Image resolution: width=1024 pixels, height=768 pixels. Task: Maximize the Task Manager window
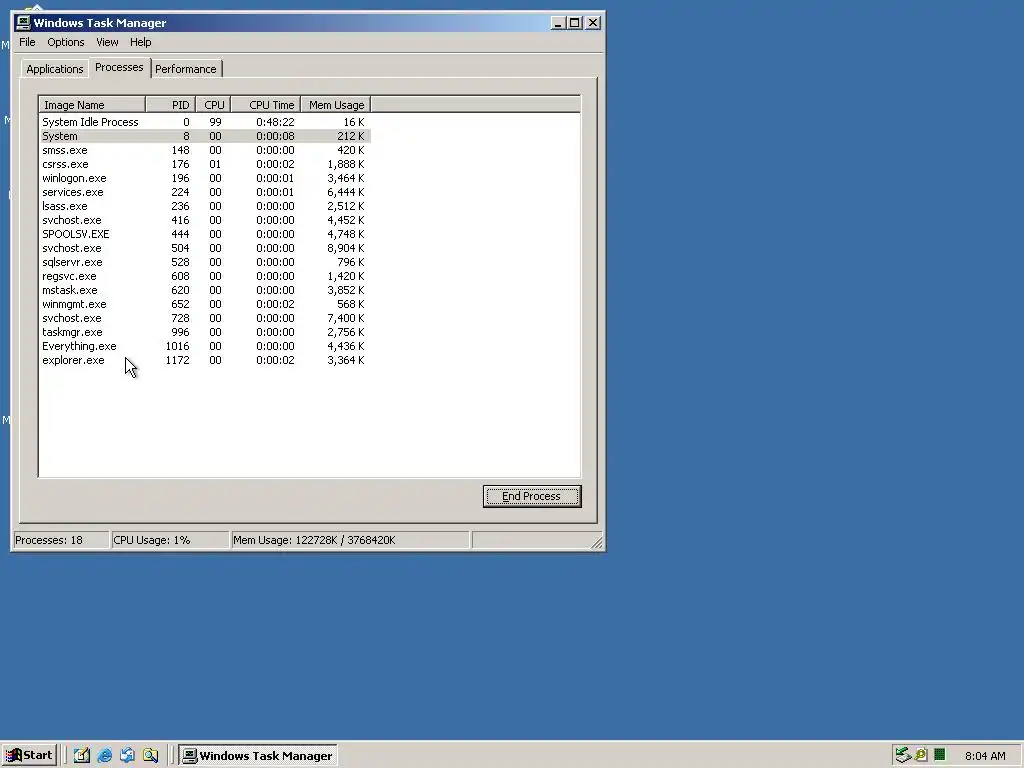pyautogui.click(x=574, y=23)
